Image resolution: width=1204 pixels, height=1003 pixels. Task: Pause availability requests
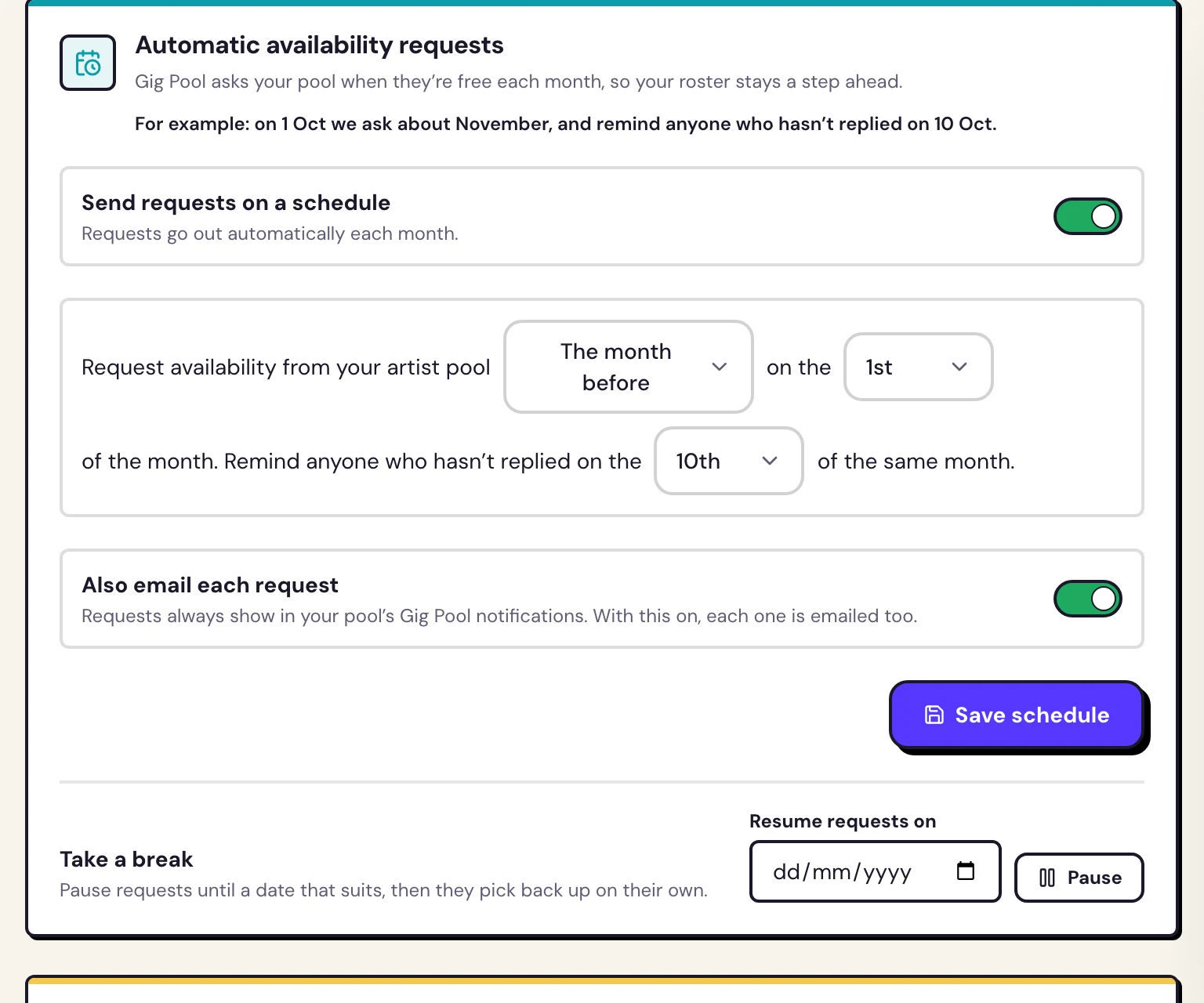pos(1079,878)
